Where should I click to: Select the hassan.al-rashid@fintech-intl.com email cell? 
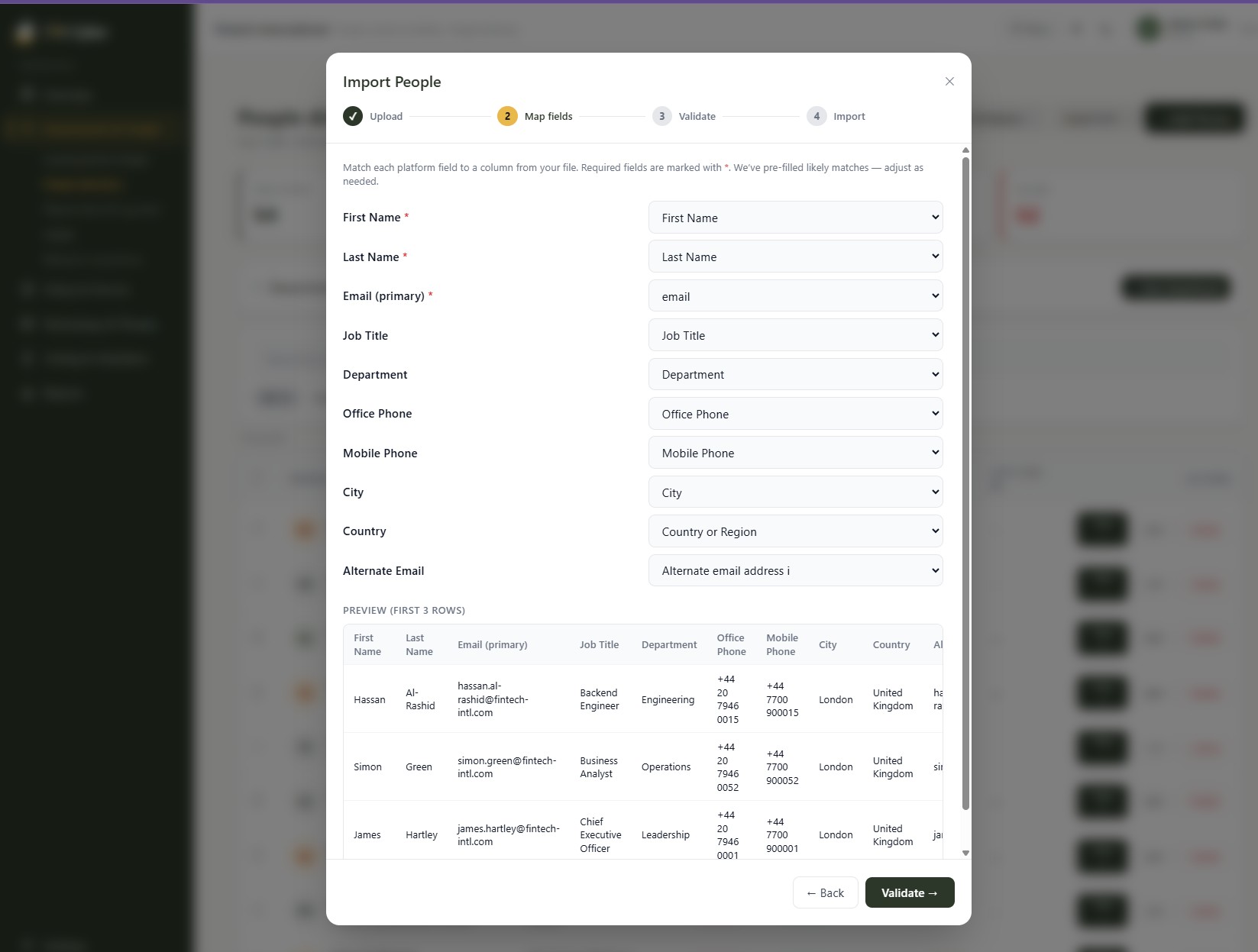pos(493,699)
